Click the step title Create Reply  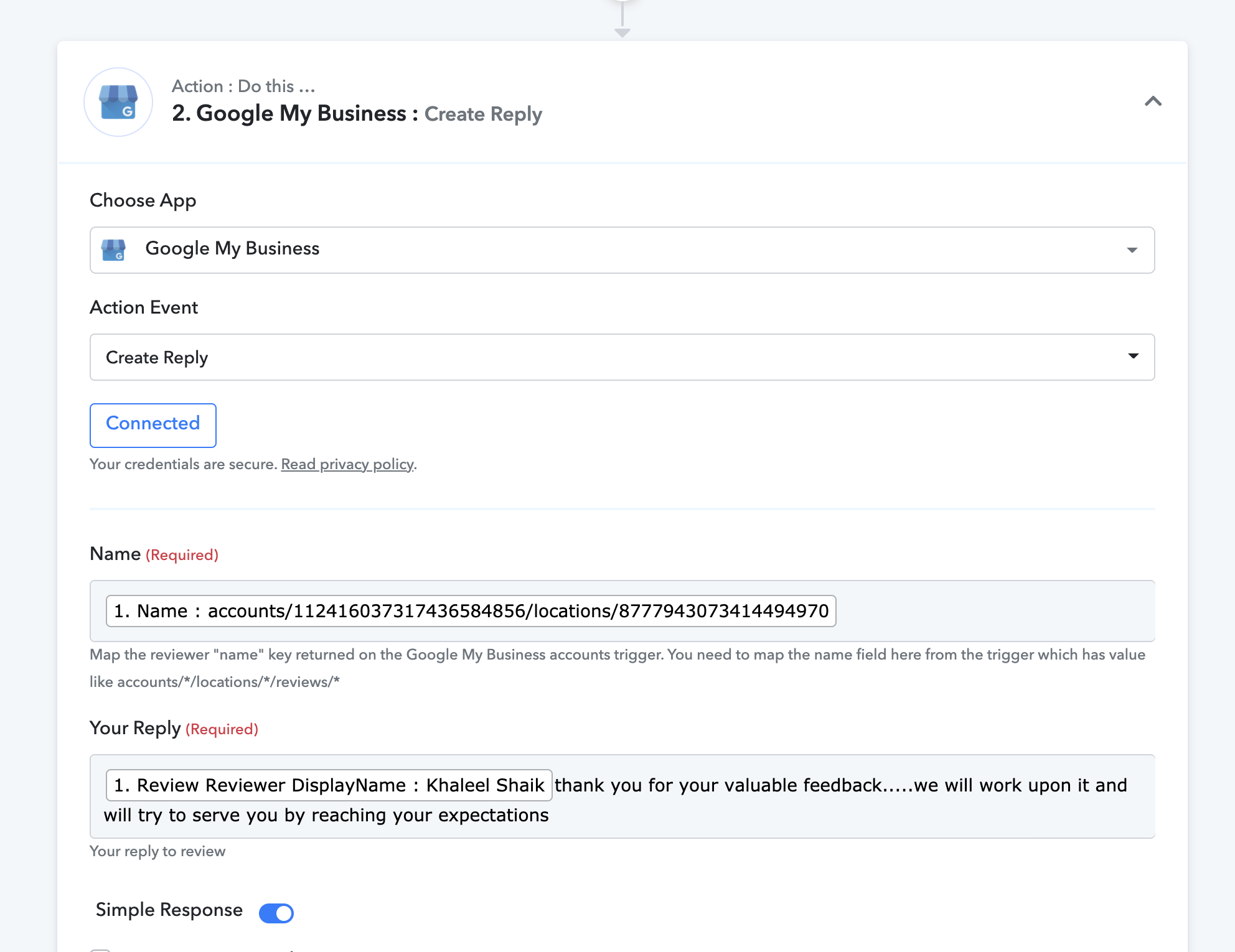pos(483,114)
